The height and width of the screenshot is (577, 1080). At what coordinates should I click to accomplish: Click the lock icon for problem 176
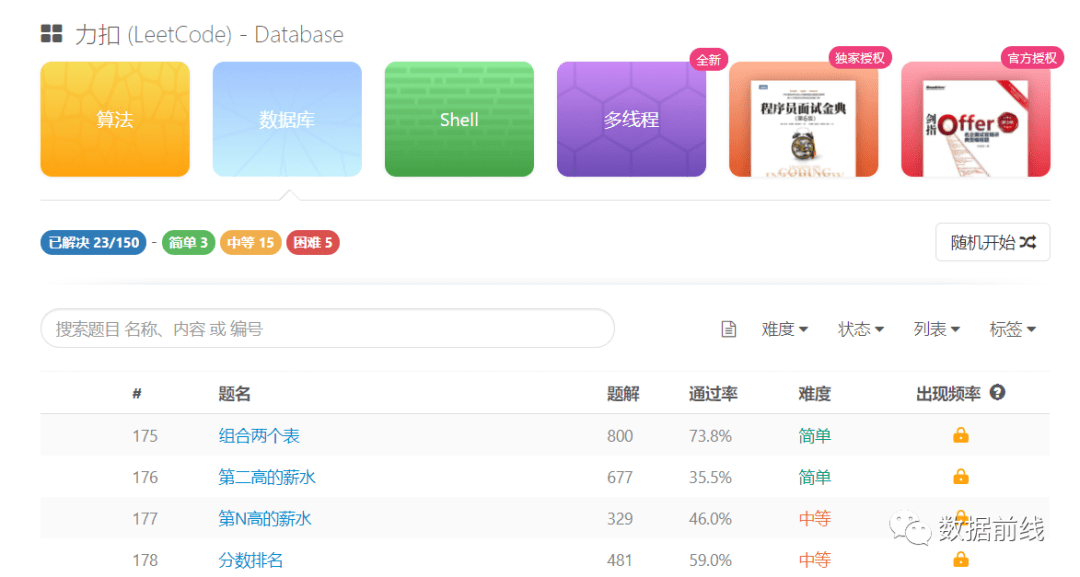point(961,476)
